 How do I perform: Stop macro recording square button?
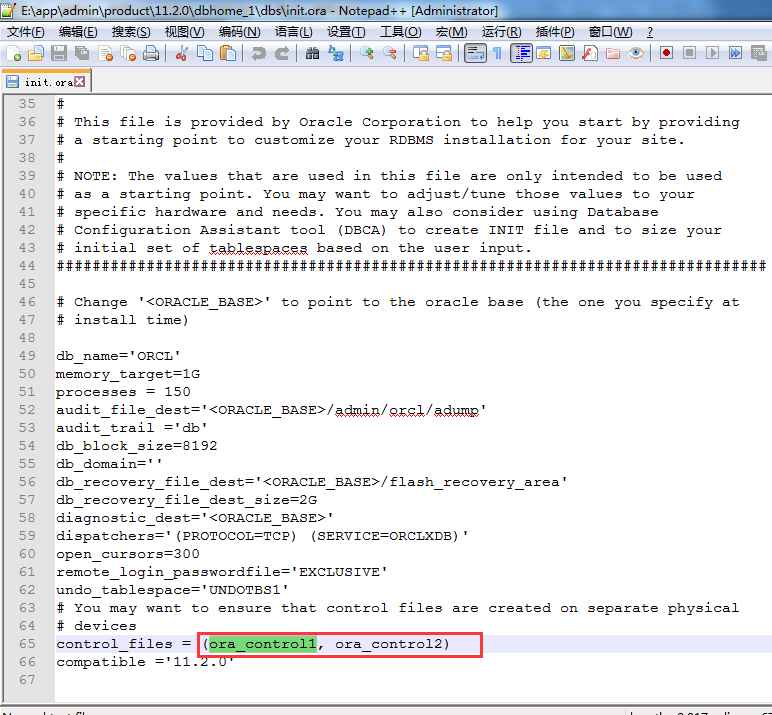click(x=689, y=53)
